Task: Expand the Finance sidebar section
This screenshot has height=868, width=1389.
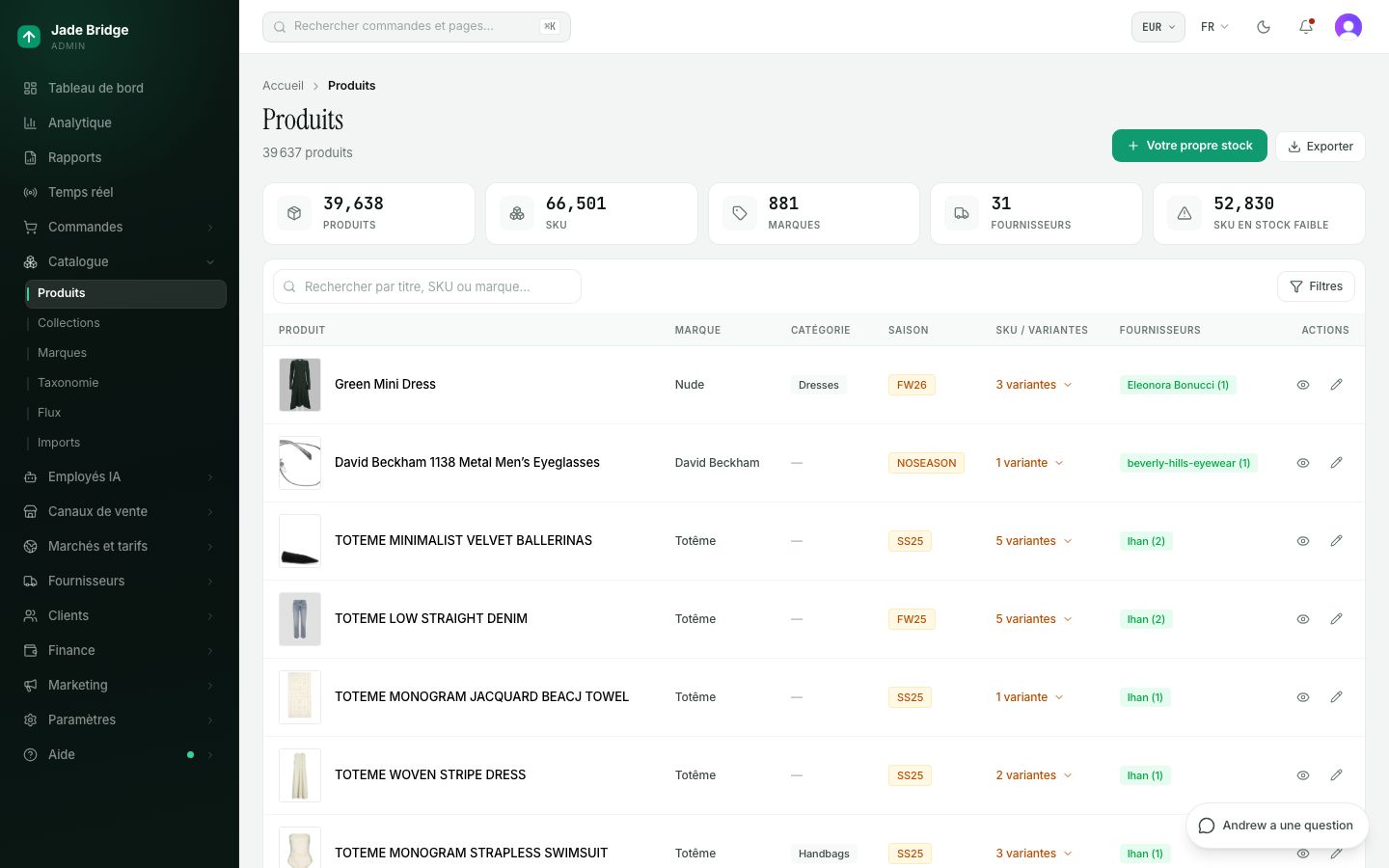Action: click(x=120, y=650)
